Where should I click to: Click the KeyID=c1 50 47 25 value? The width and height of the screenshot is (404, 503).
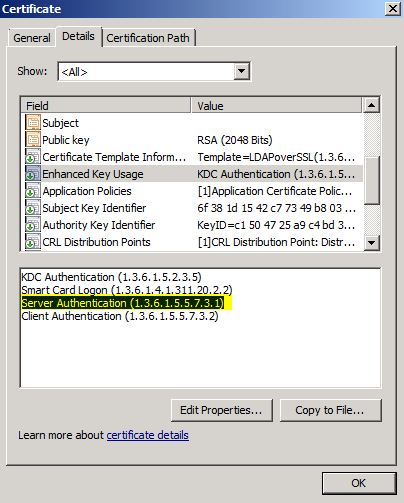click(276, 225)
